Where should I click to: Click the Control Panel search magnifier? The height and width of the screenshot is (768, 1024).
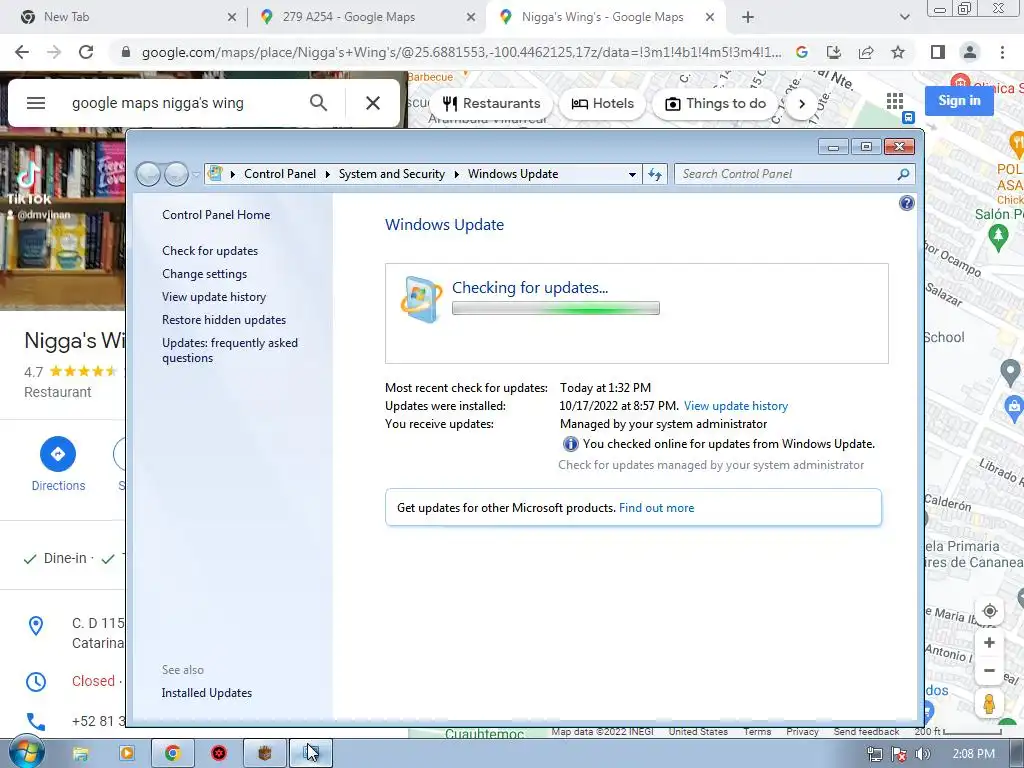[903, 174]
